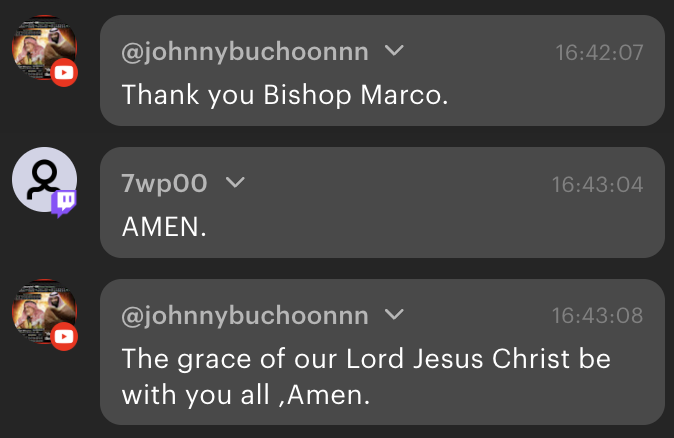
Task: Open the top @johnnybuchoonnn profile avatar
Action: tap(44, 48)
